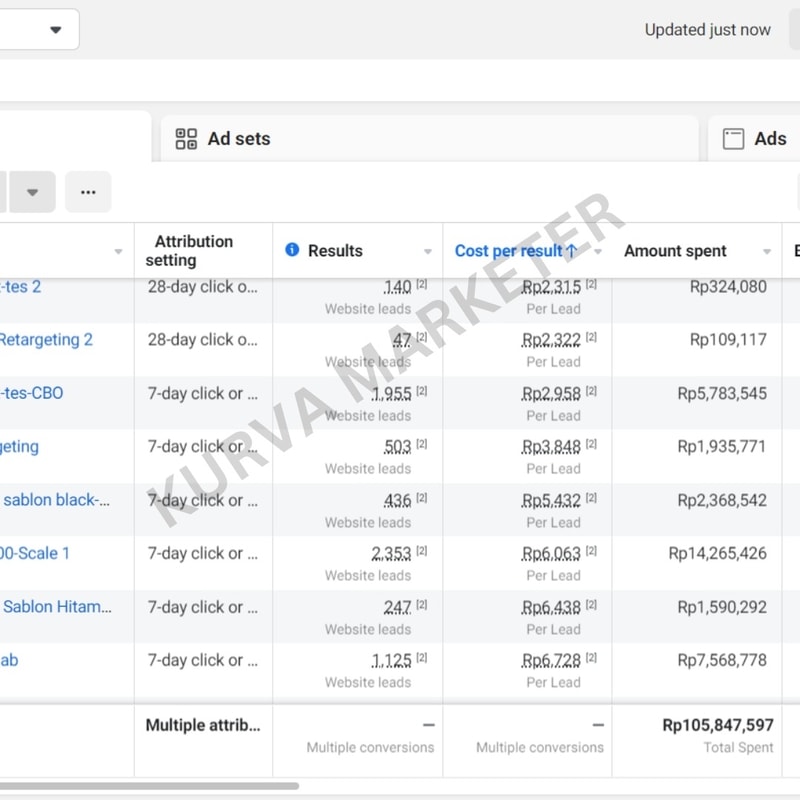
Task: Click the [2] footnote beside Rp2,315
Action: pyautogui.click(x=591, y=284)
